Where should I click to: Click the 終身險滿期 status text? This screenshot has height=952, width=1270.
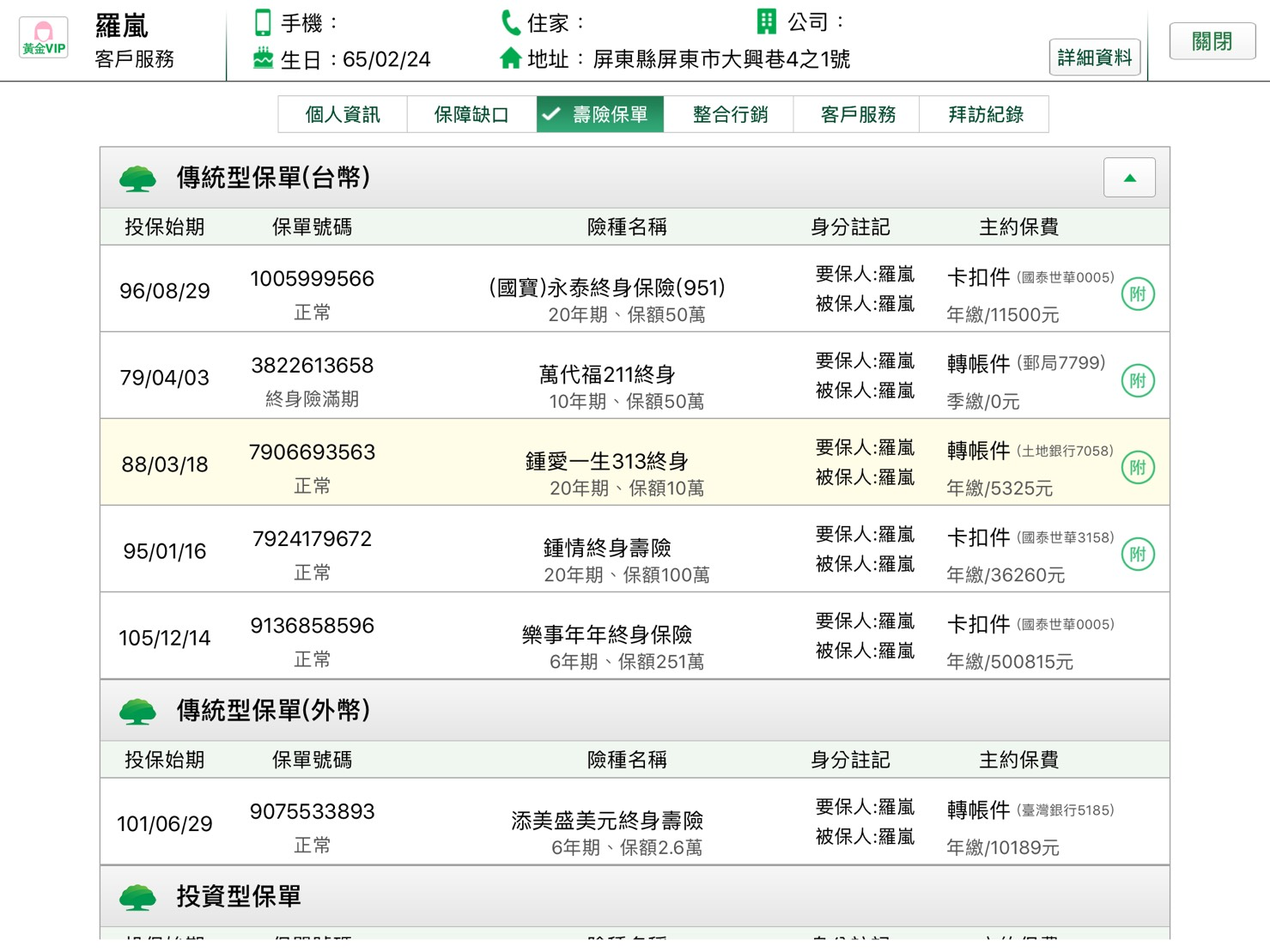pos(313,399)
